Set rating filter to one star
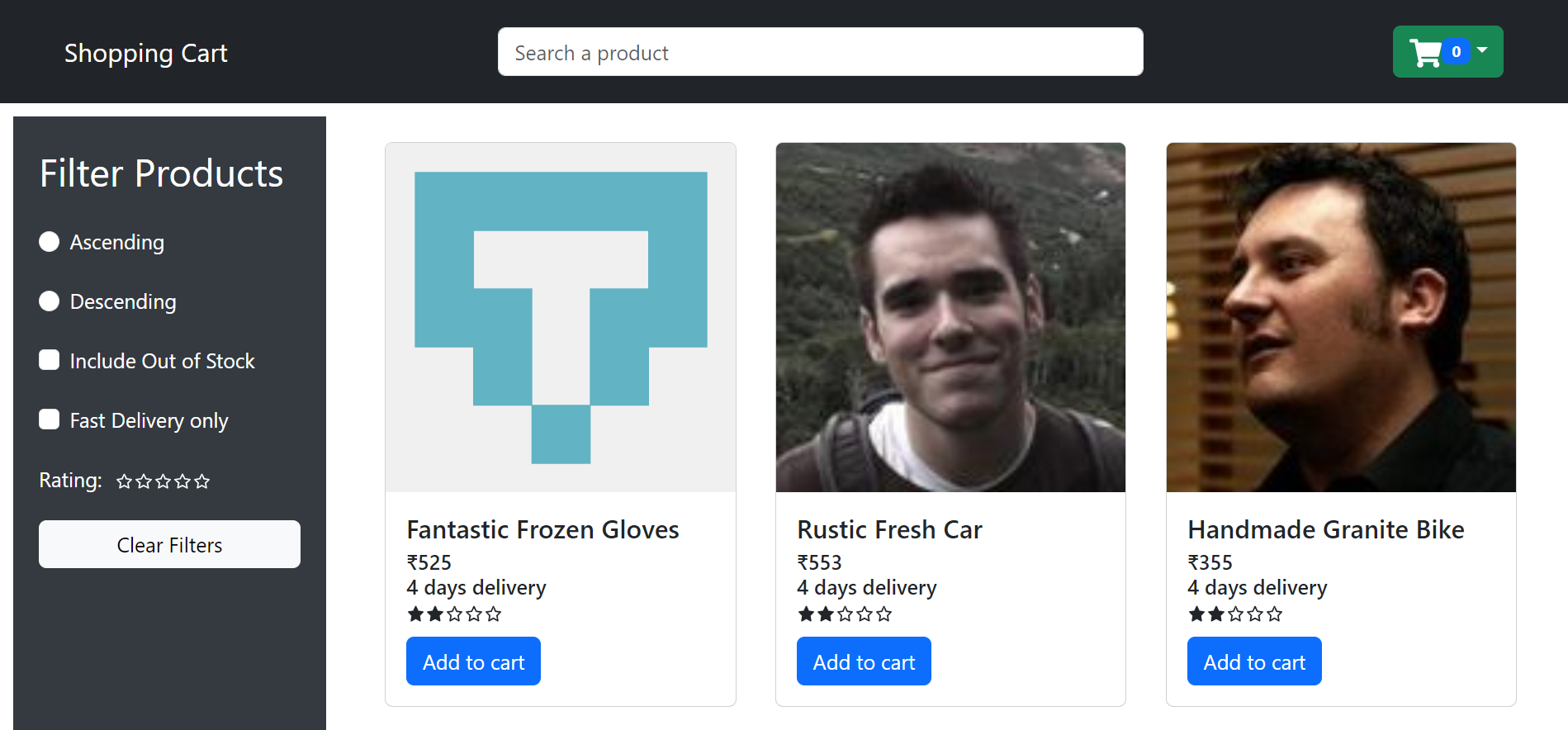This screenshot has height=730, width=1568. pyautogui.click(x=124, y=481)
